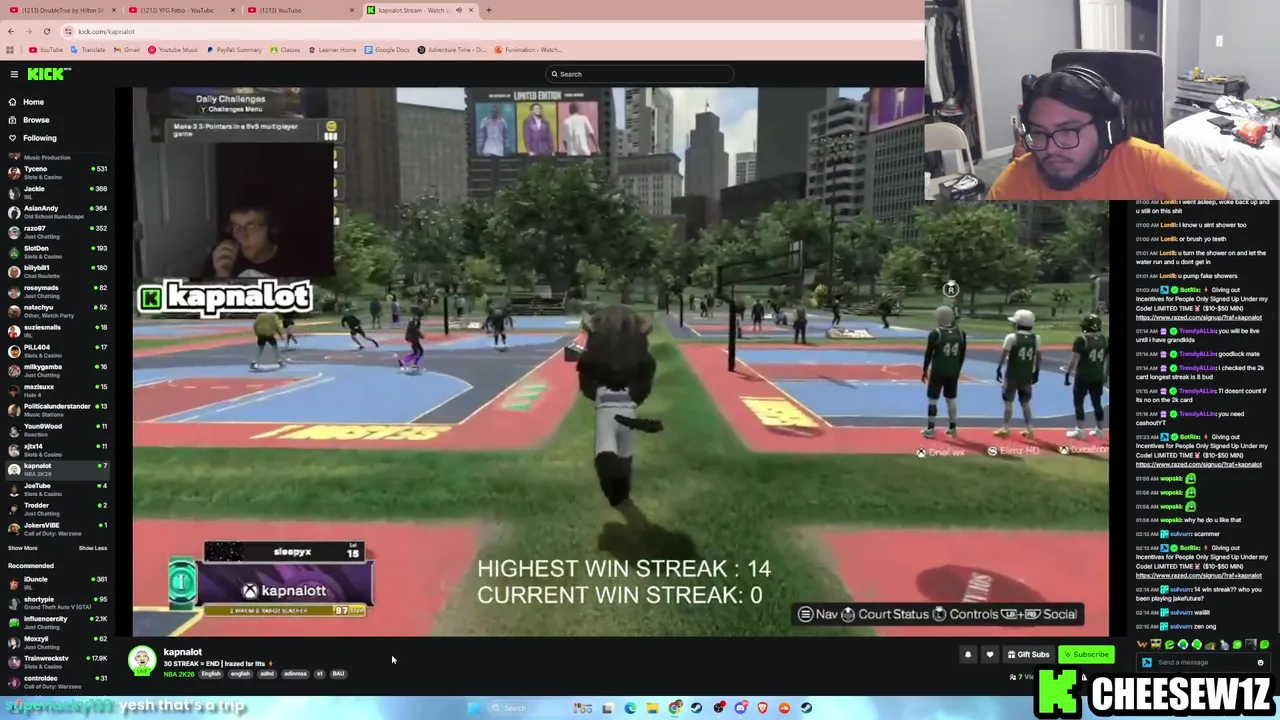This screenshot has width=1280, height=720.
Task: Open billybill1's channel in the sidebar
Action: 56,271
